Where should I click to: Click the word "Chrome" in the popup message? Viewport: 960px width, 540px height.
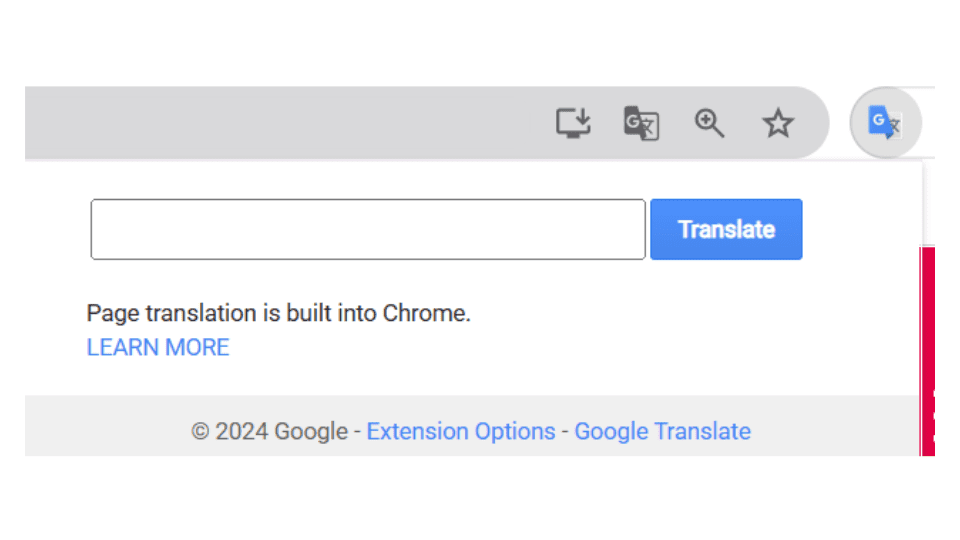tap(426, 313)
